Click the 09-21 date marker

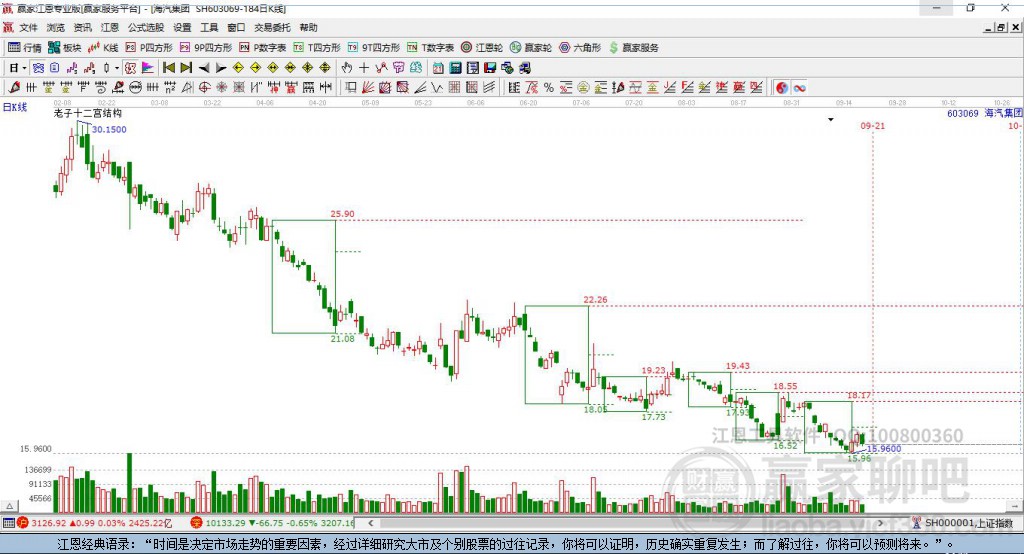pos(872,125)
